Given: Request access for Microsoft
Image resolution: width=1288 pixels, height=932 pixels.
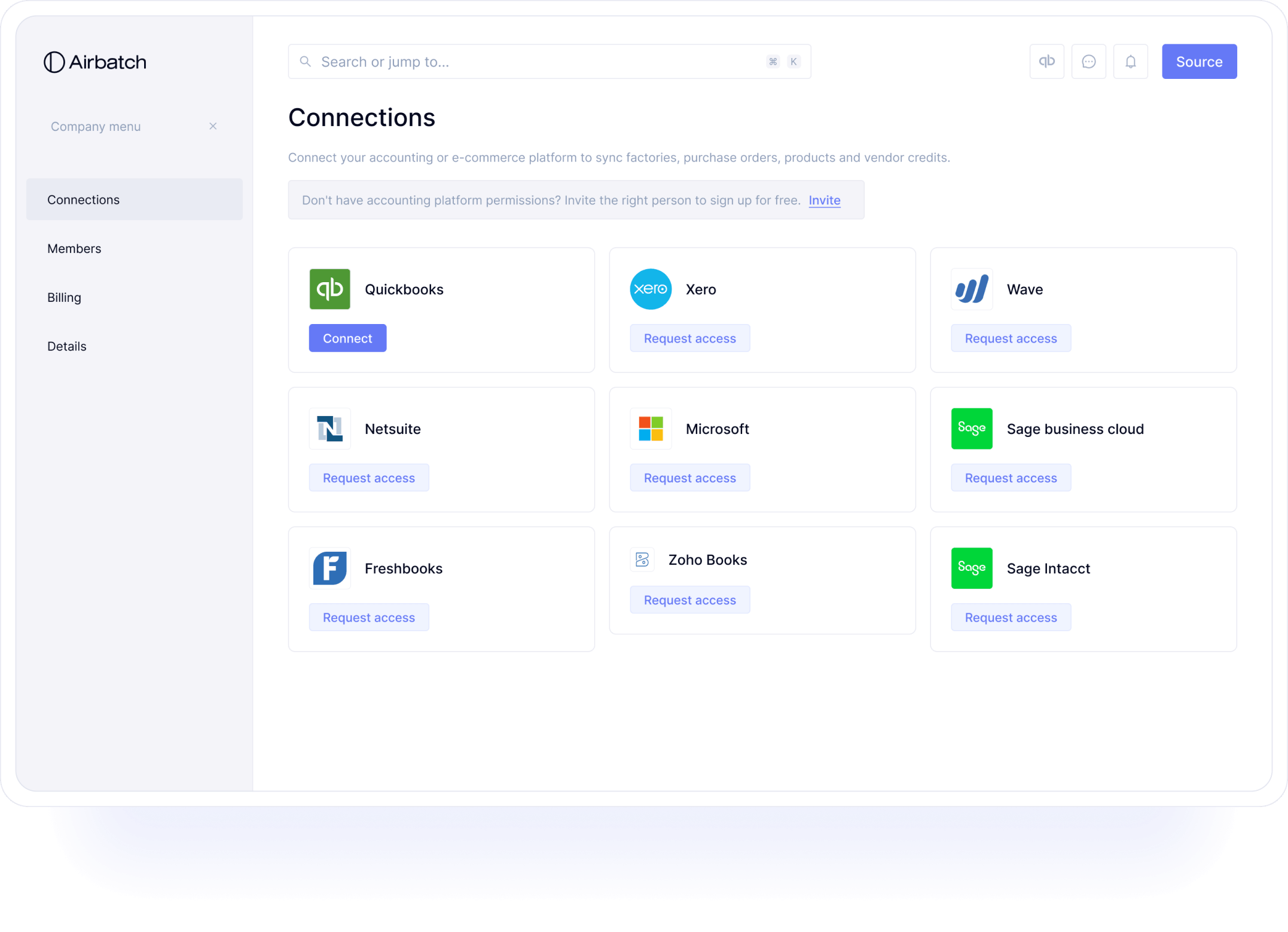Looking at the screenshot, I should point(689,478).
